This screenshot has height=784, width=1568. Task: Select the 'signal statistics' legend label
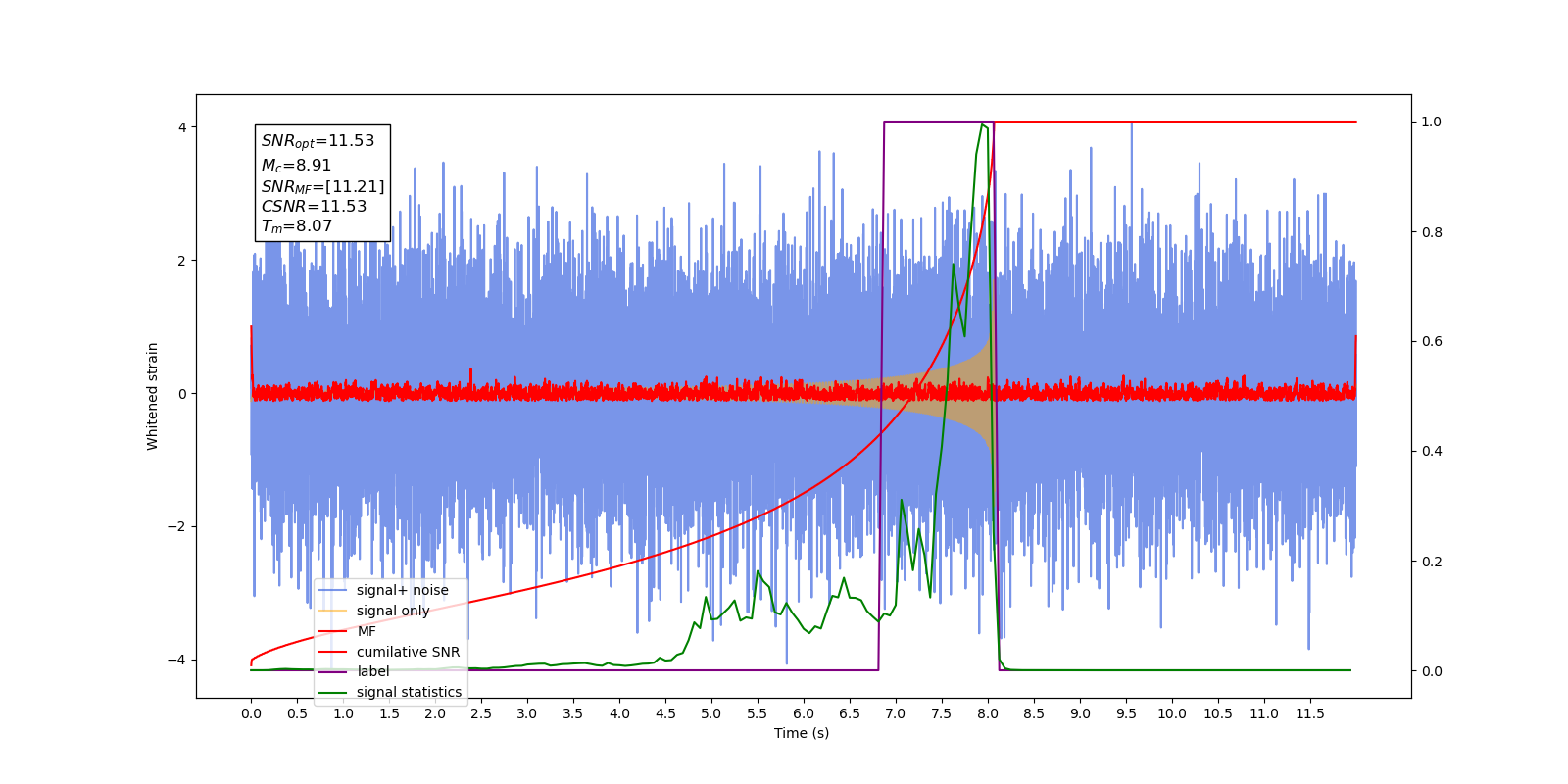tap(409, 692)
